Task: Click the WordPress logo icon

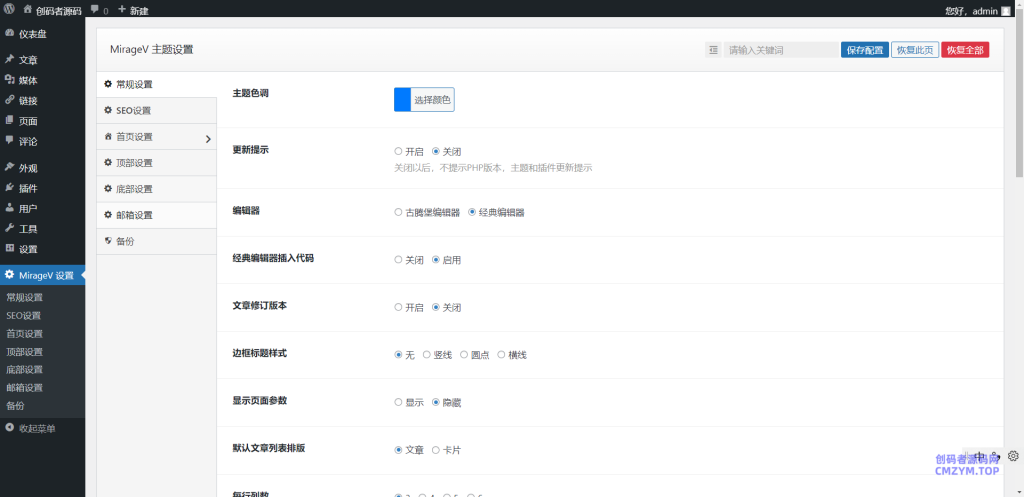Action: [x=9, y=9]
